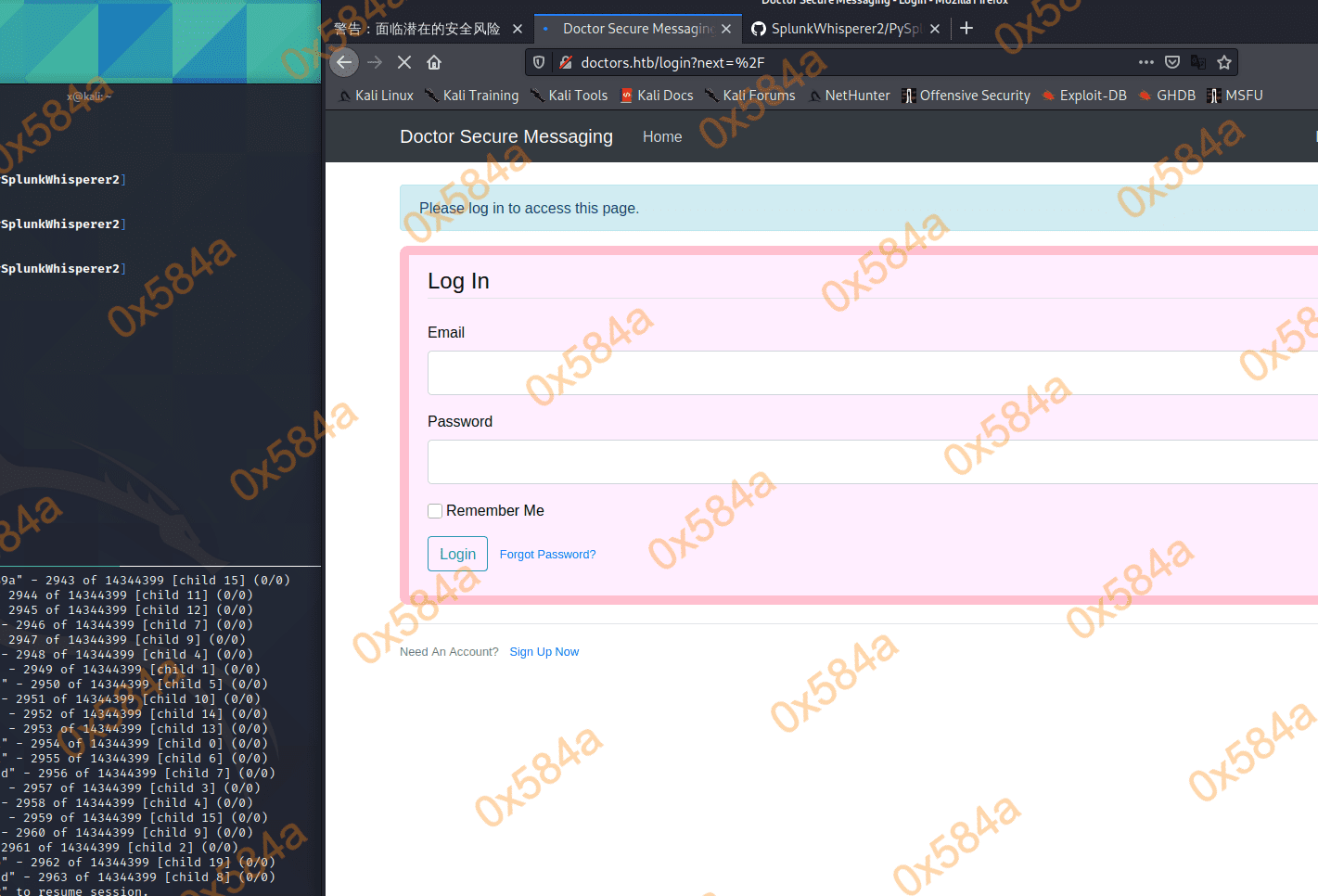Switch to the security warning tab
Screen dimensions: 1318x896
[x=417, y=29]
